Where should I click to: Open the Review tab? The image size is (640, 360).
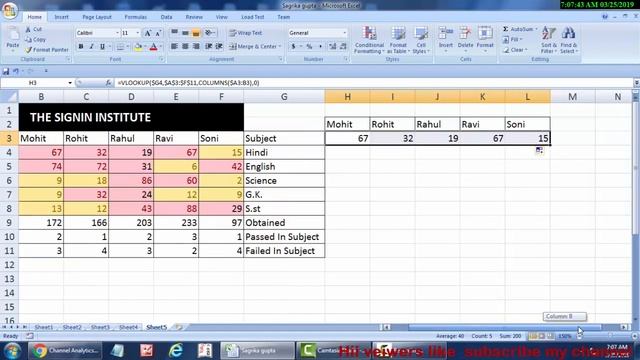(x=194, y=17)
